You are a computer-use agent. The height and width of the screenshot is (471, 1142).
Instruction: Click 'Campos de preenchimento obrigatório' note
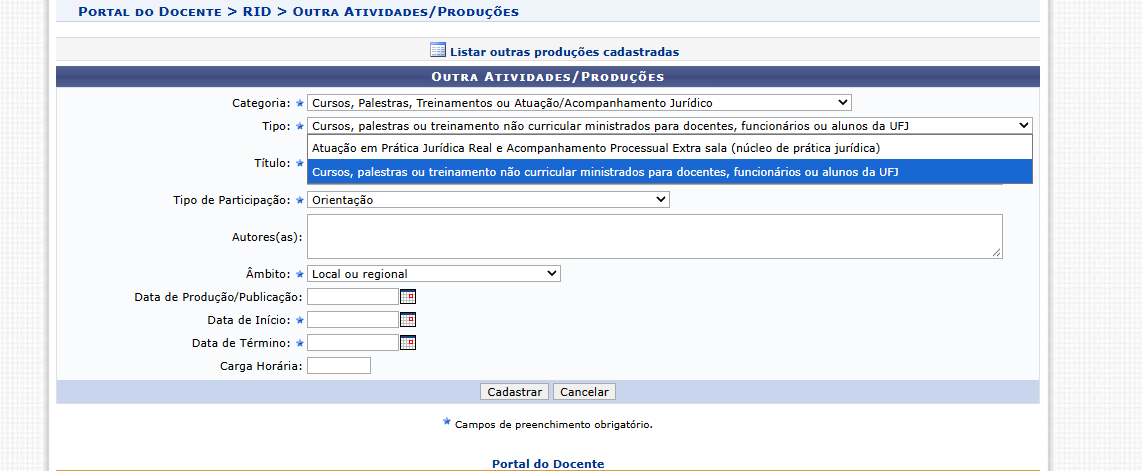(554, 424)
